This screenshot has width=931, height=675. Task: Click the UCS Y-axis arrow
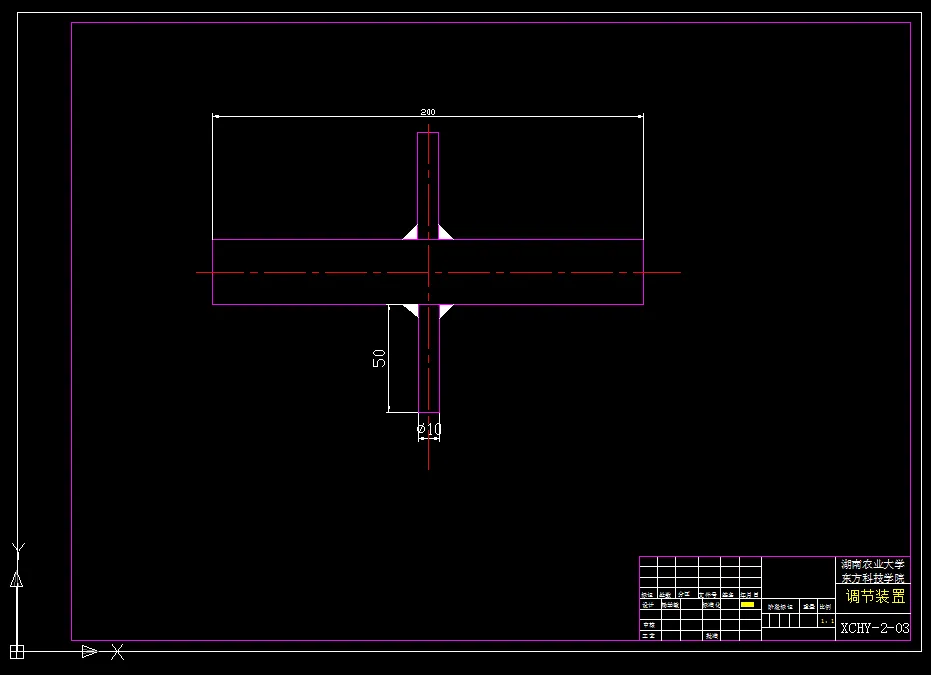(x=17, y=579)
